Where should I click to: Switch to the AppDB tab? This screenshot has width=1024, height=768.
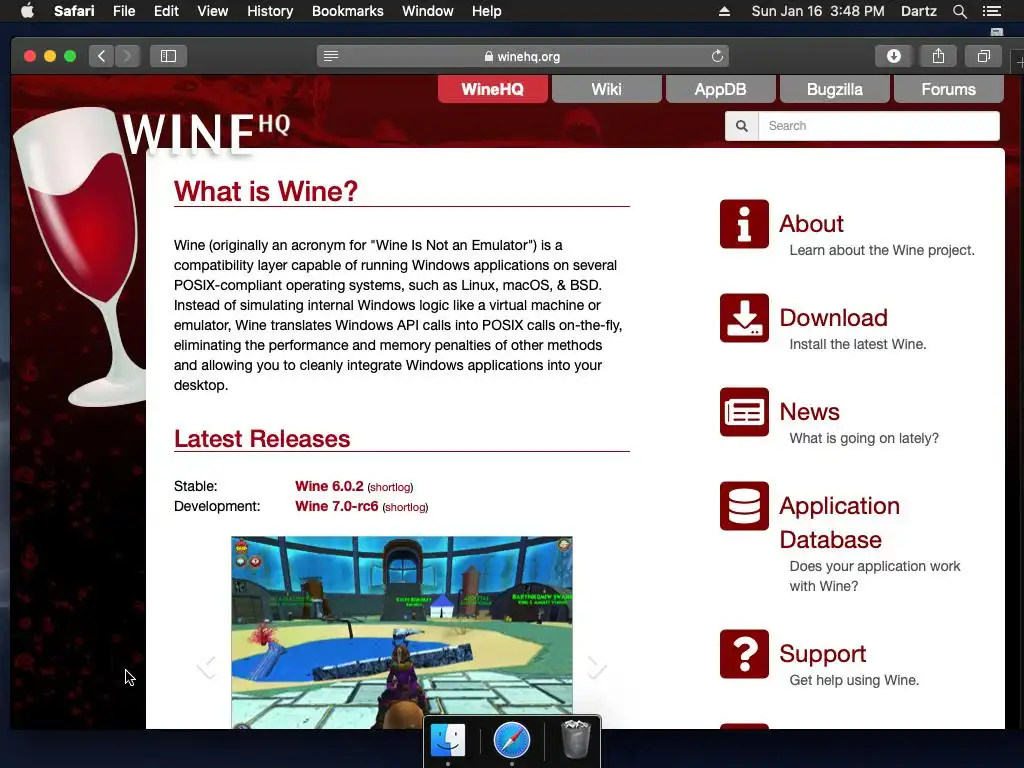pos(720,89)
